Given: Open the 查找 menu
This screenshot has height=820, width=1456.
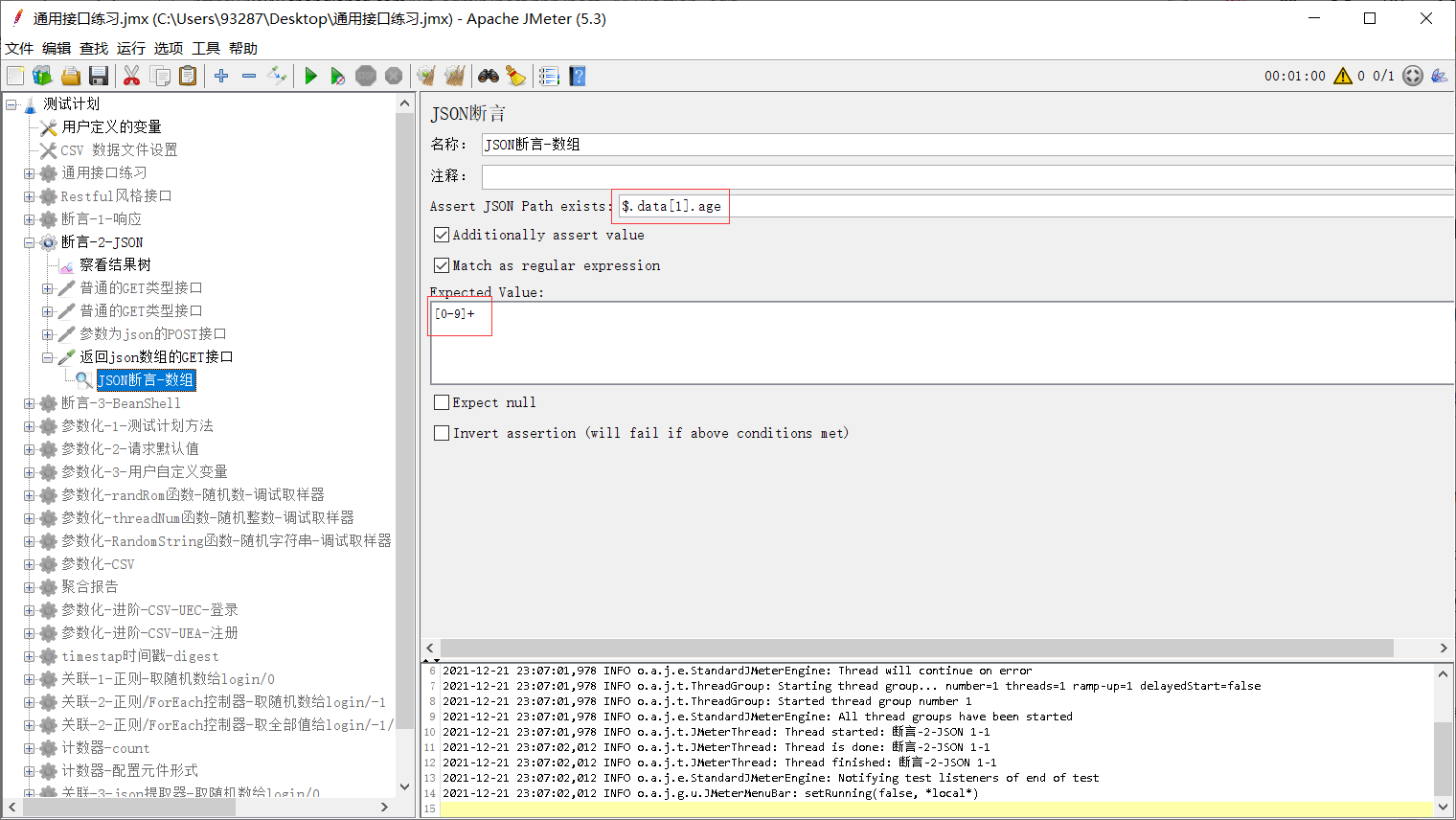Looking at the screenshot, I should [x=94, y=48].
